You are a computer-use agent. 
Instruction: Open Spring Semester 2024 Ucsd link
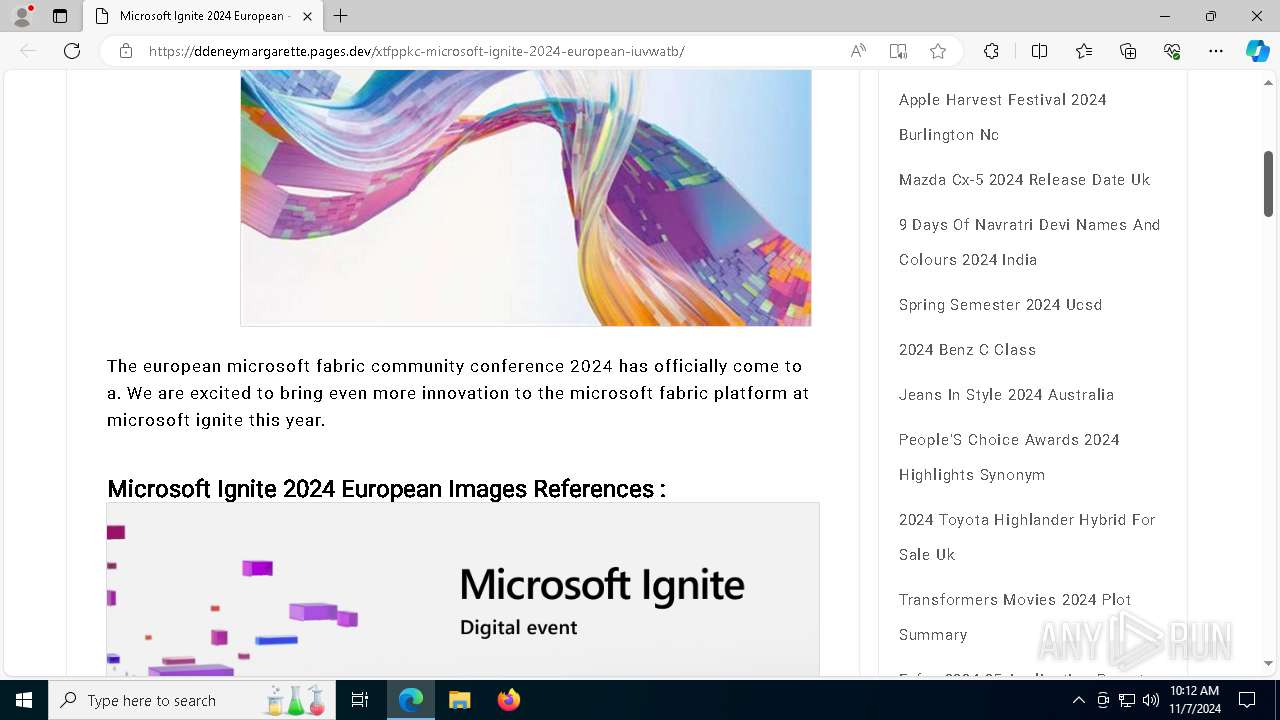click(x=1000, y=305)
